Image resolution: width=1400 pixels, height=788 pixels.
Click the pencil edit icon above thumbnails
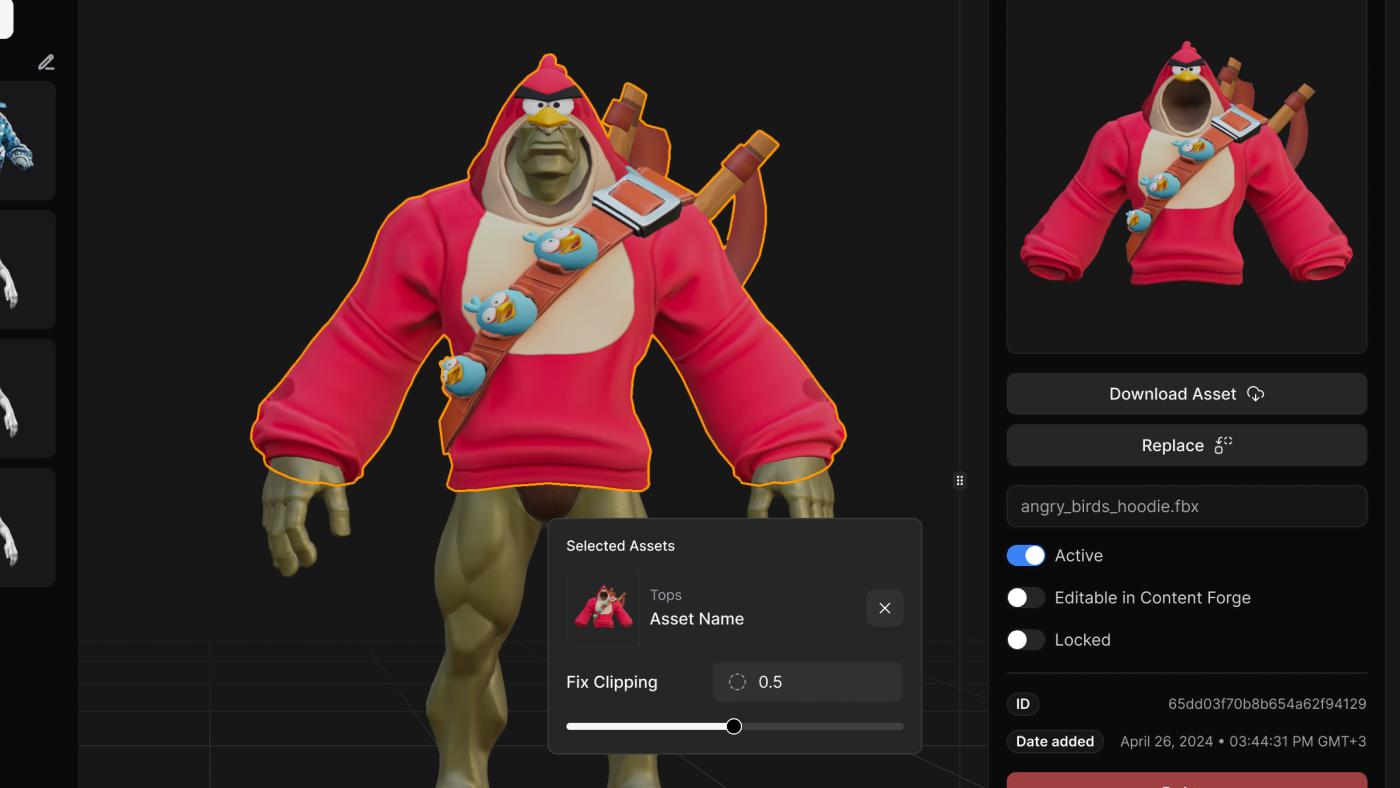[46, 62]
